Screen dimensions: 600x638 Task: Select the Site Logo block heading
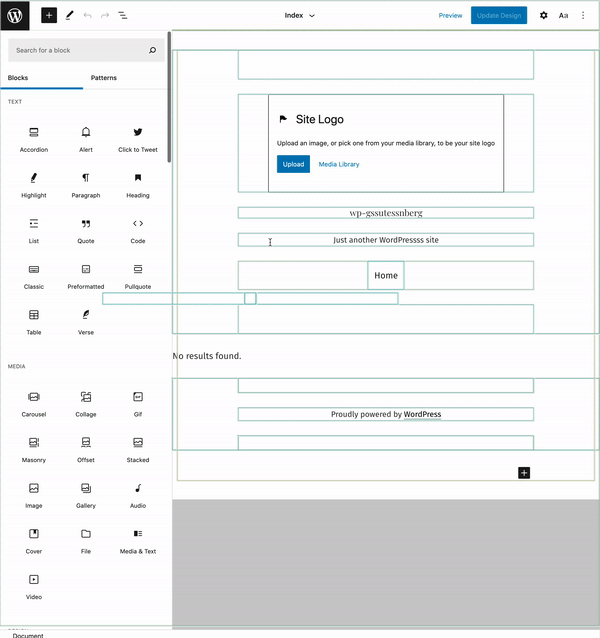320,119
